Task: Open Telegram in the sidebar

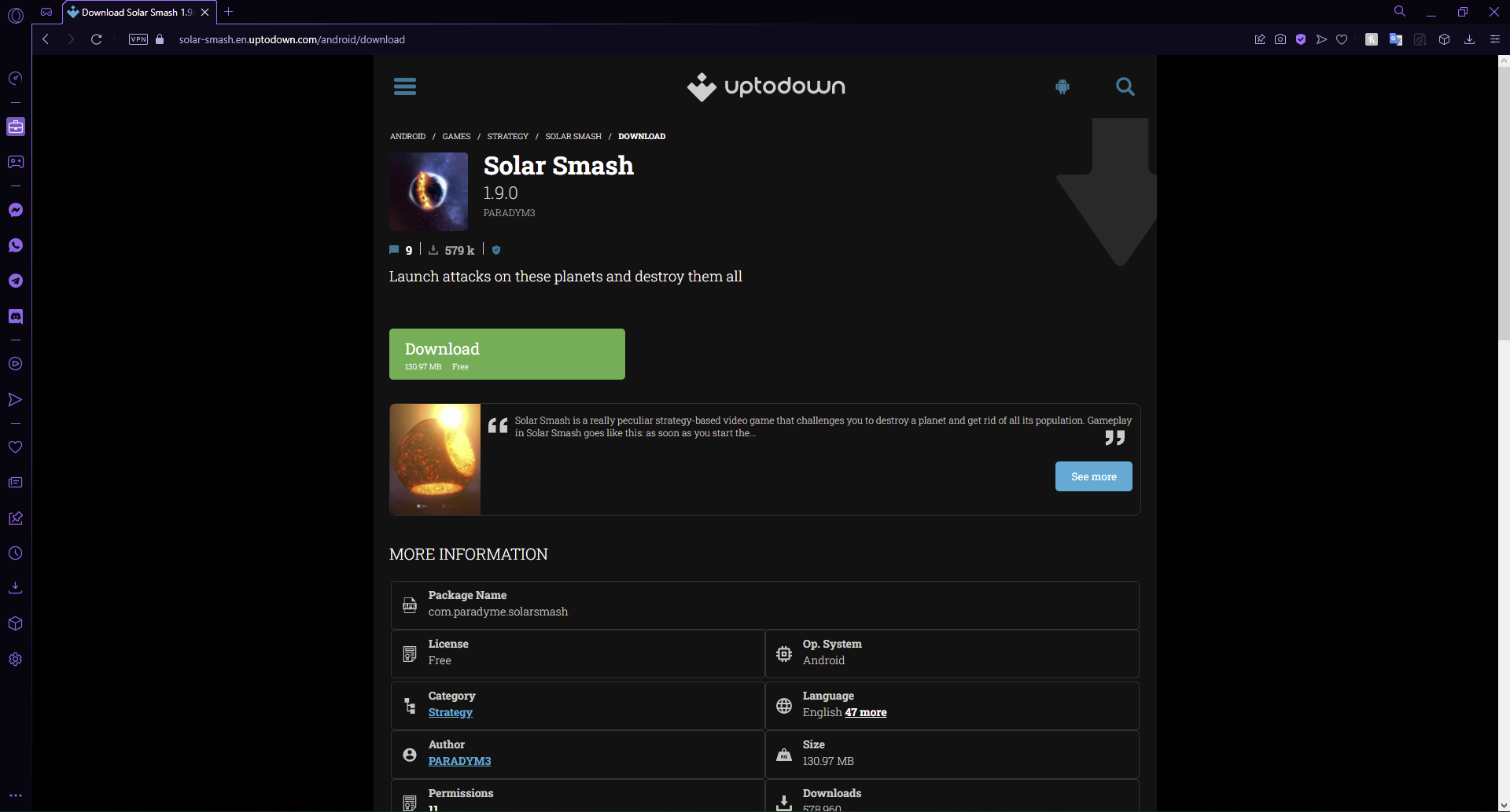Action: (x=16, y=281)
